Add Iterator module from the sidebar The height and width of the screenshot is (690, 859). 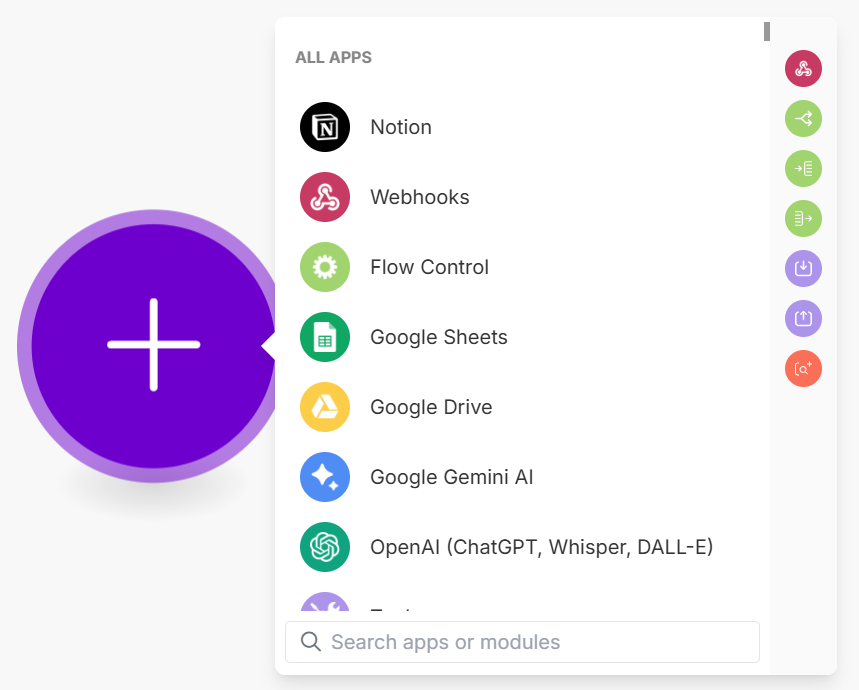click(x=803, y=169)
